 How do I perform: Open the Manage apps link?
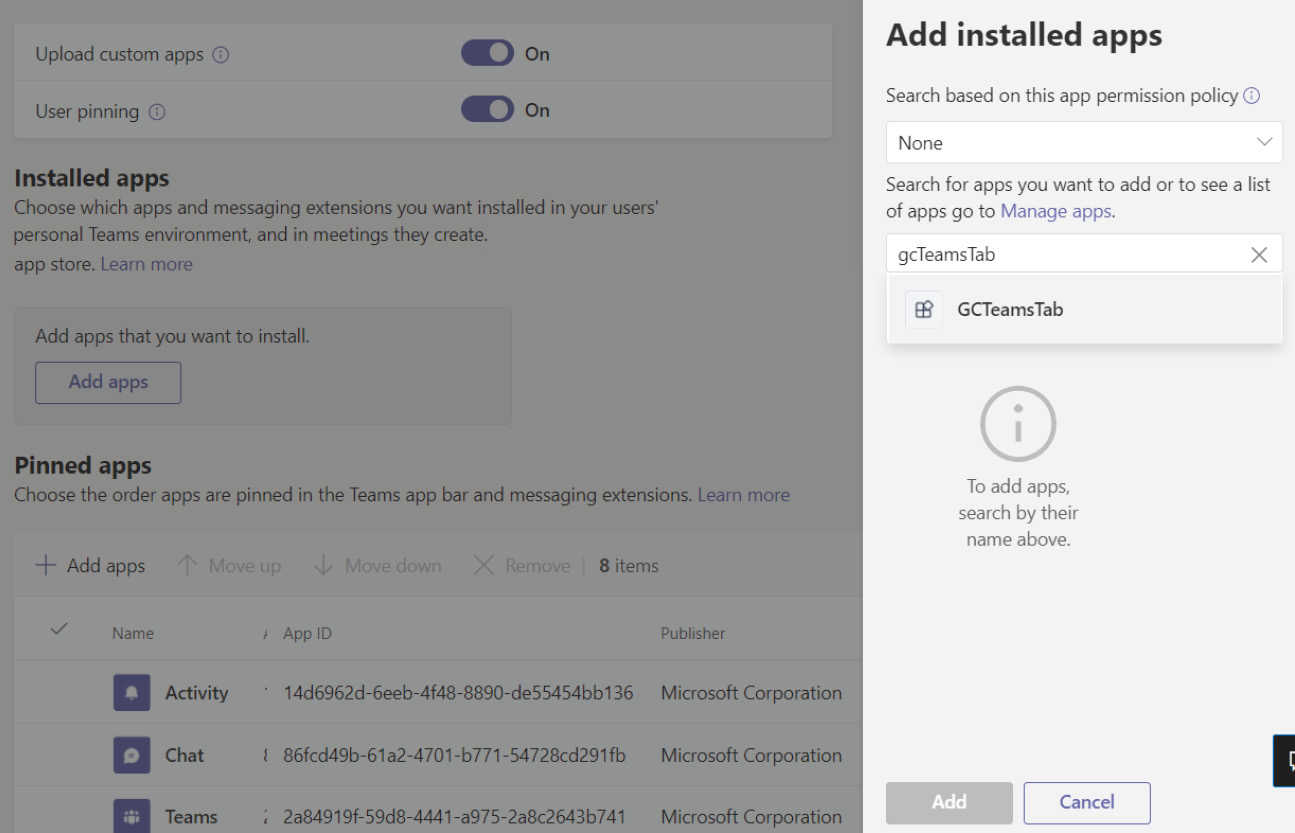pos(1056,211)
